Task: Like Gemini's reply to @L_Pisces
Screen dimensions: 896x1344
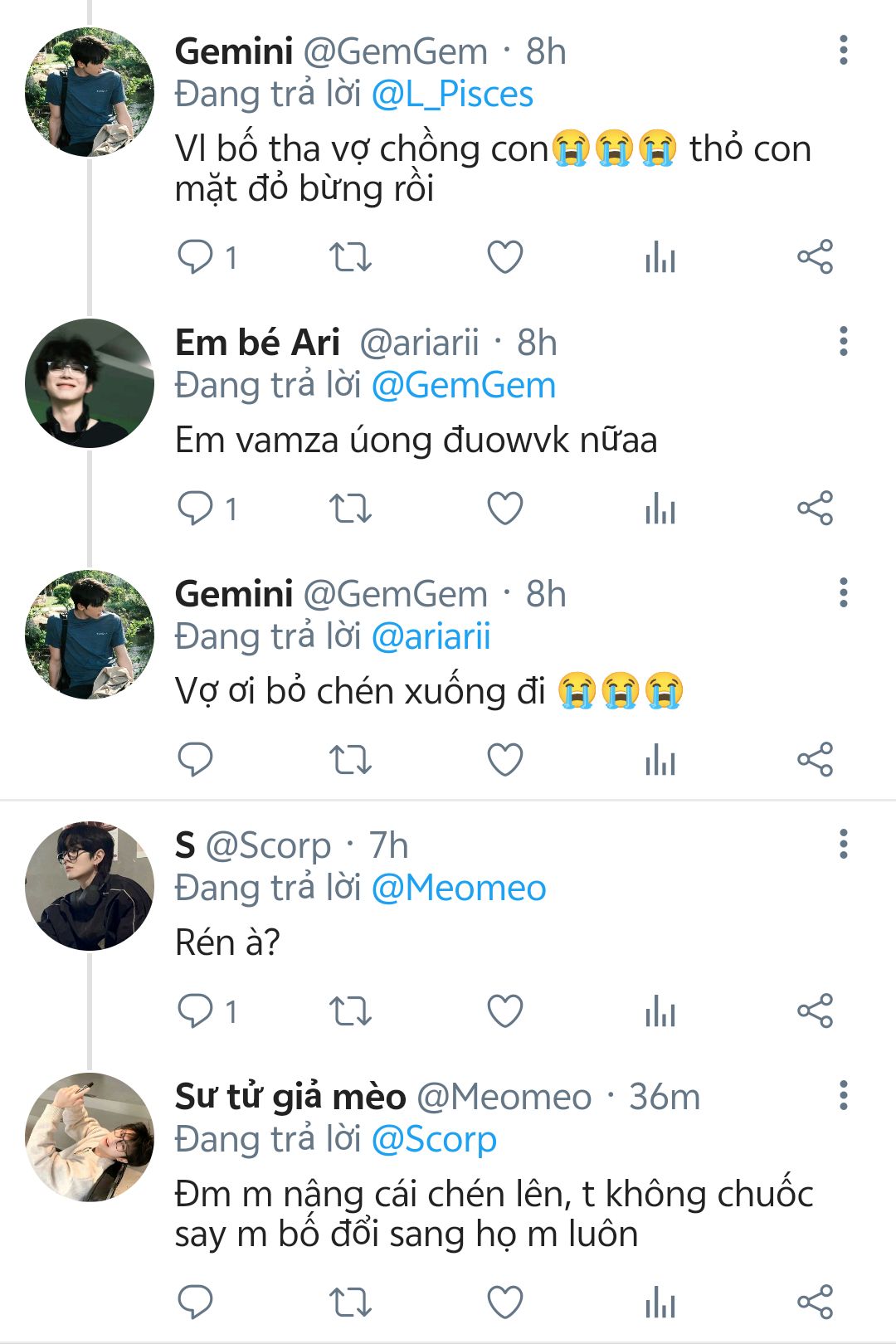Action: 504,257
